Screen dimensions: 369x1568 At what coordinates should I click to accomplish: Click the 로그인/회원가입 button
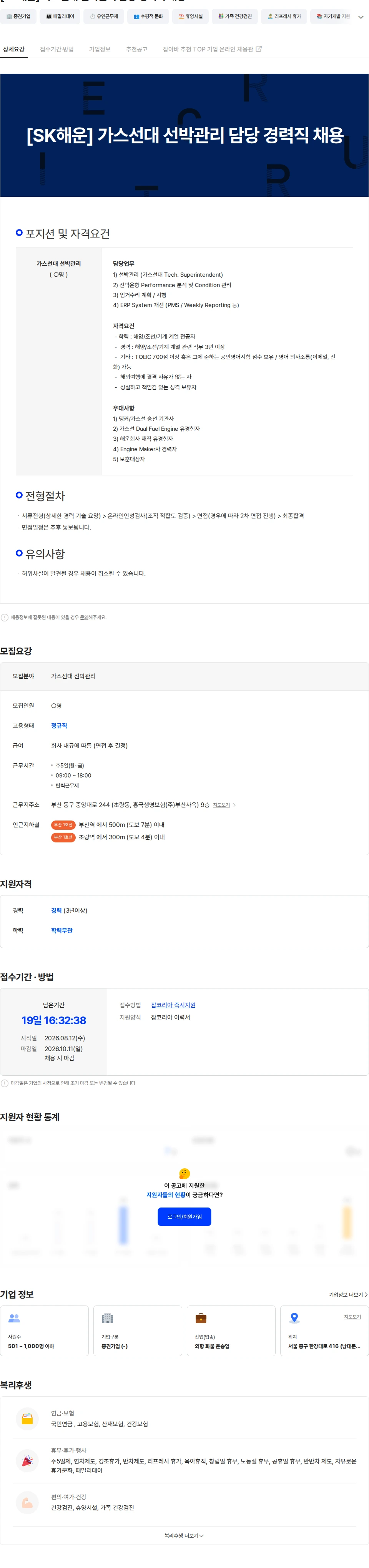coord(184,1216)
